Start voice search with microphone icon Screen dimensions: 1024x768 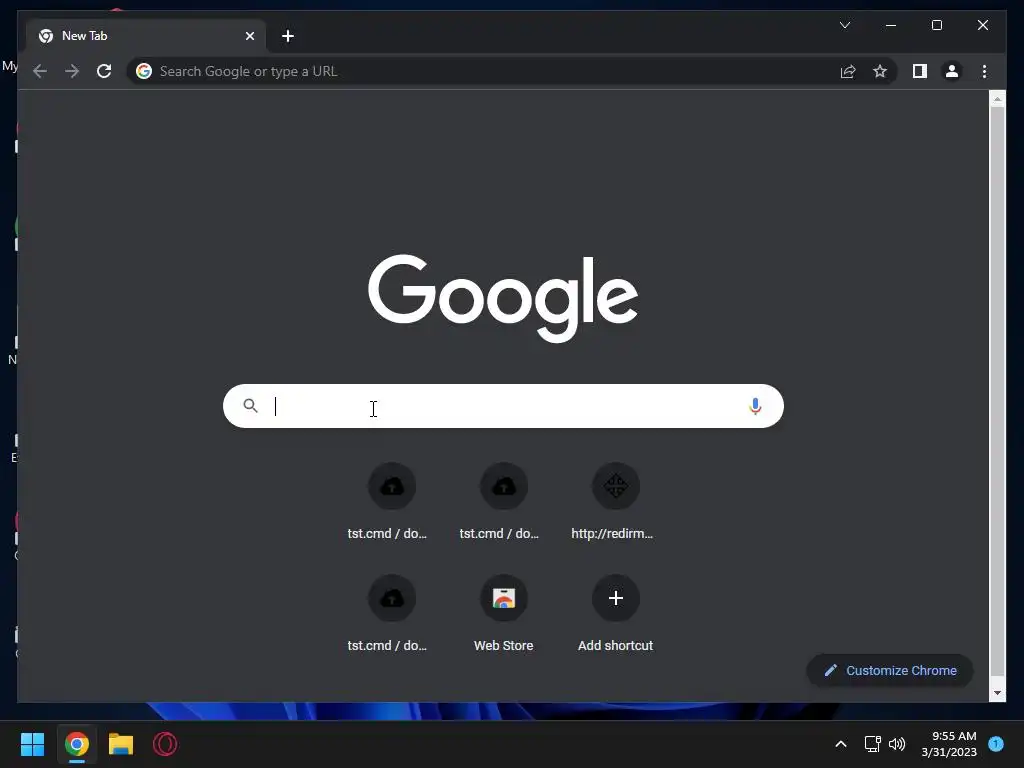tap(755, 406)
